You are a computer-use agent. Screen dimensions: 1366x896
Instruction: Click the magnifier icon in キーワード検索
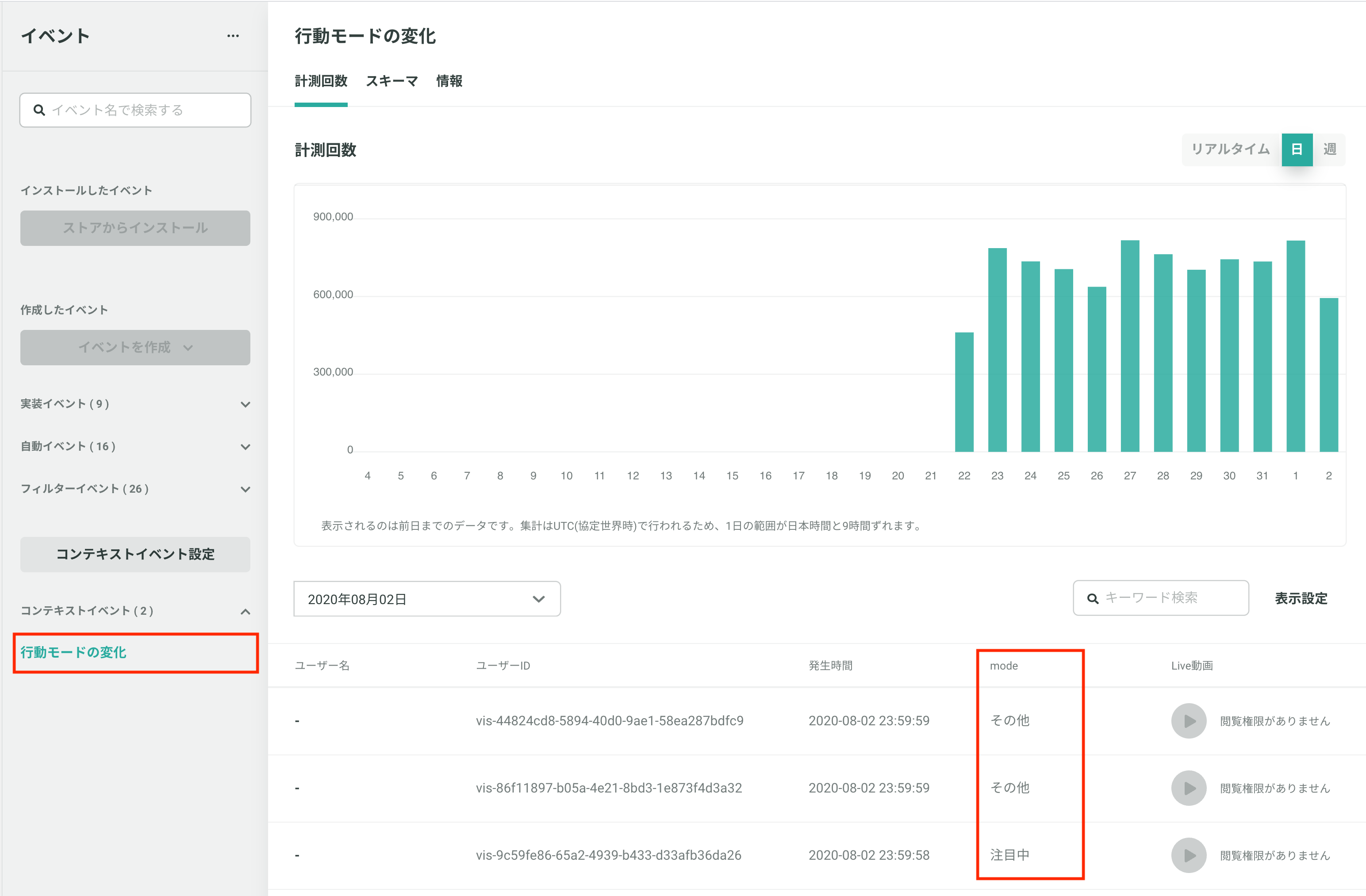click(x=1093, y=598)
